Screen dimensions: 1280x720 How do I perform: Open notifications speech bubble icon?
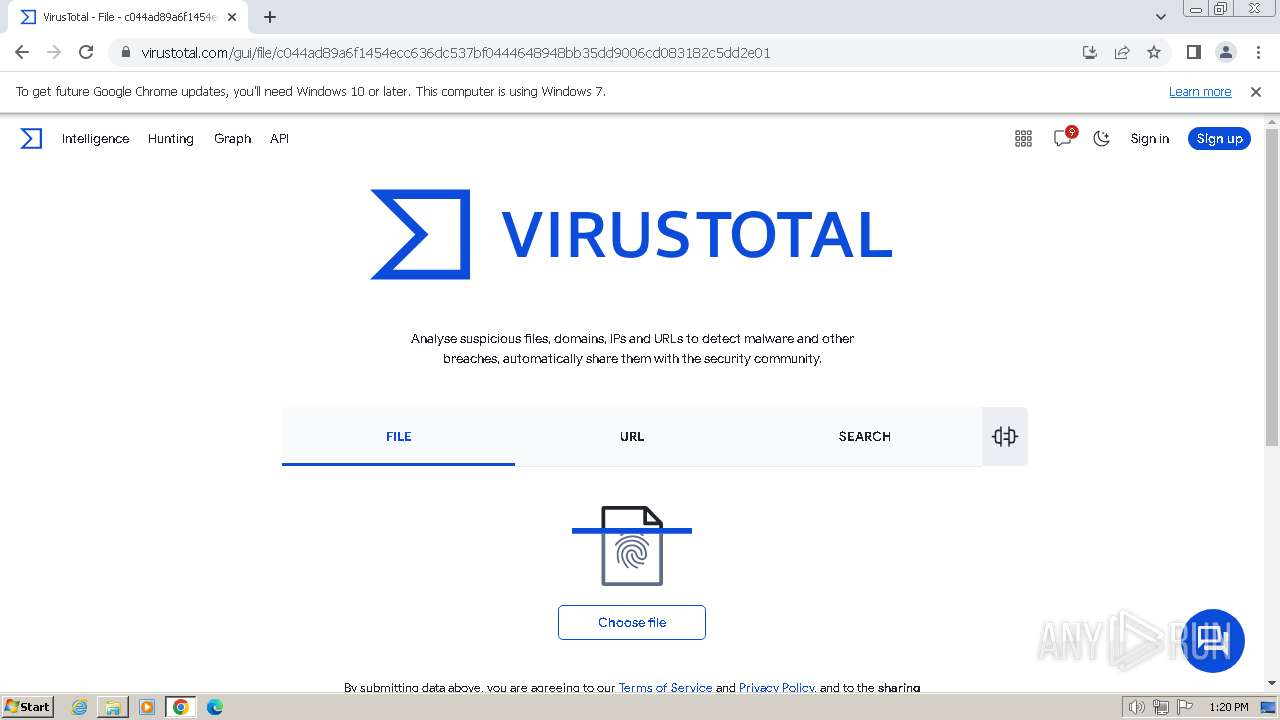(1063, 138)
